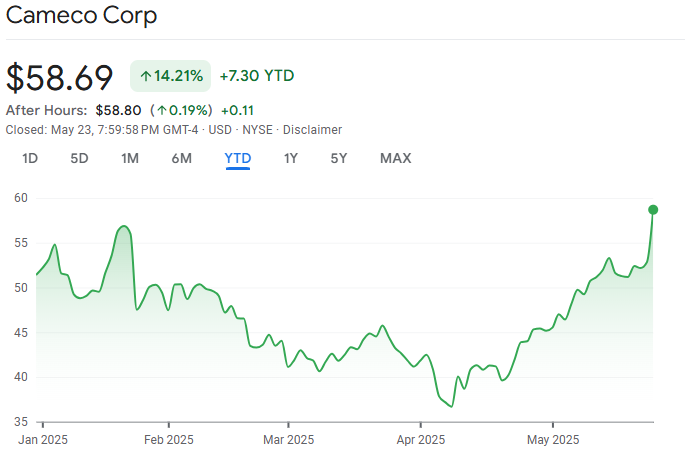Click the +7.30 YTD change text

click(x=256, y=76)
